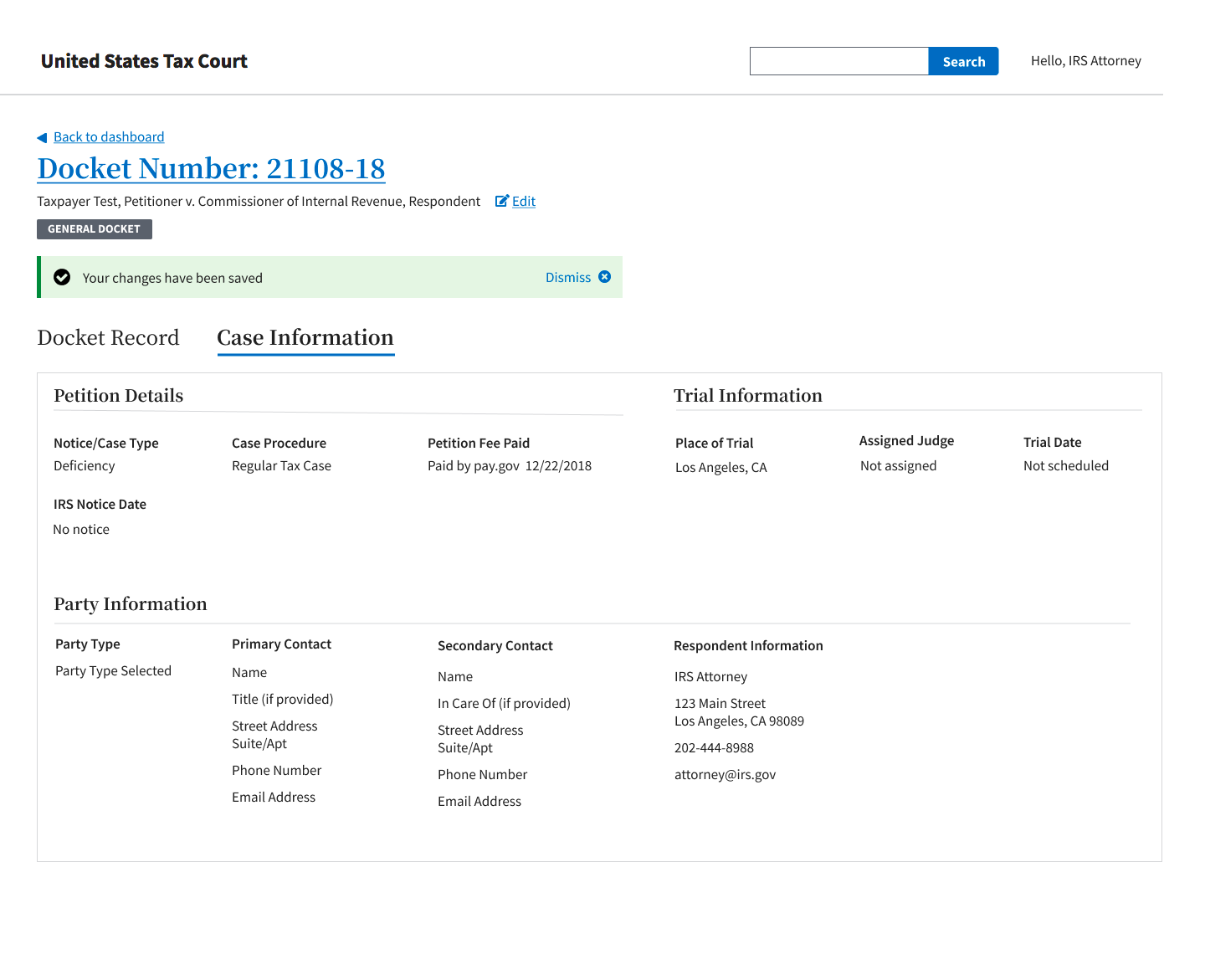This screenshot has width=1205, height=980.
Task: Open the Docket Number: 21108-18 heading link
Action: click(211, 168)
